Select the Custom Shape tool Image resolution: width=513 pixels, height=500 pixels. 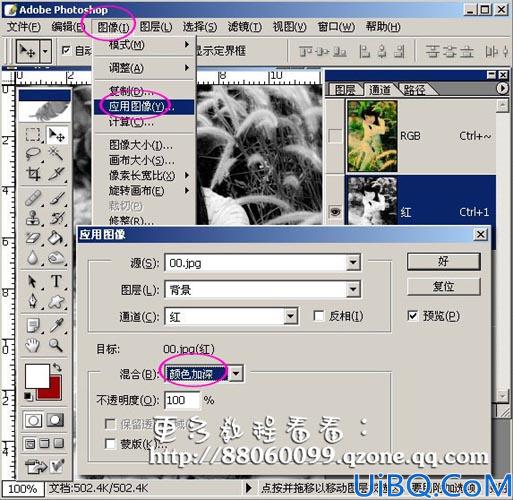click(x=56, y=301)
